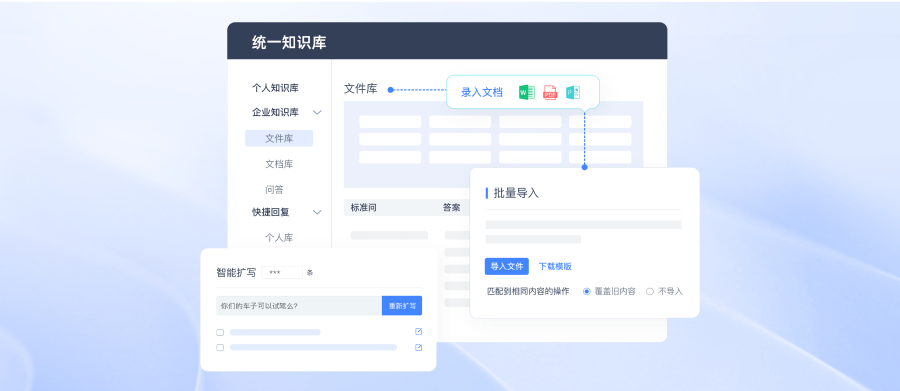Image resolution: width=900 pixels, height=391 pixels.
Task: Click the count field beside 智能扩写
Action: pos(282,273)
